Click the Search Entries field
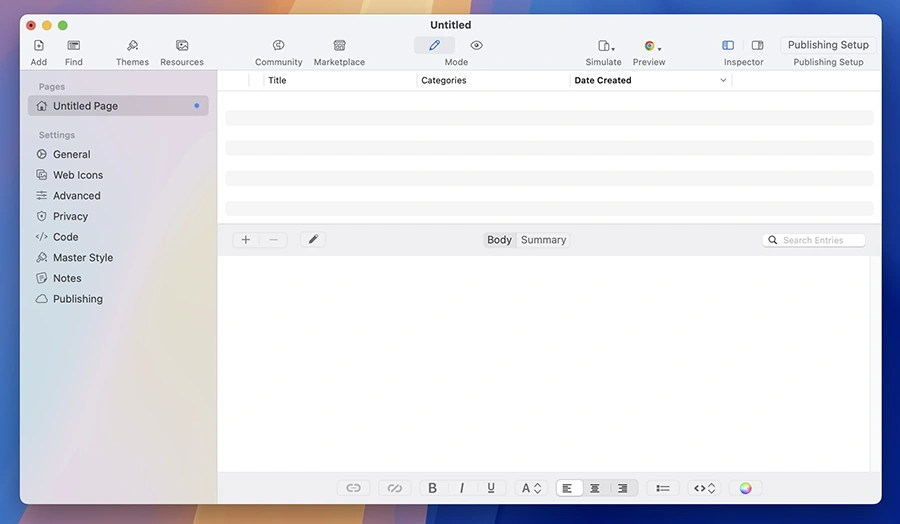The height and width of the screenshot is (524, 900). (x=820, y=240)
